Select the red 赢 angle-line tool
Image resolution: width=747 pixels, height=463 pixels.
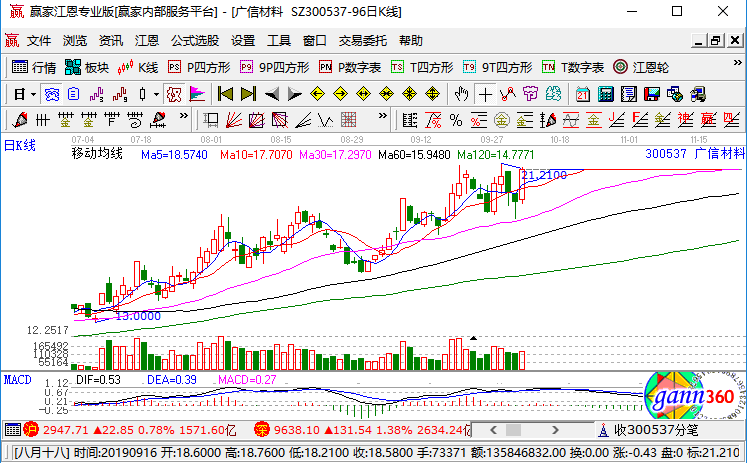708,120
